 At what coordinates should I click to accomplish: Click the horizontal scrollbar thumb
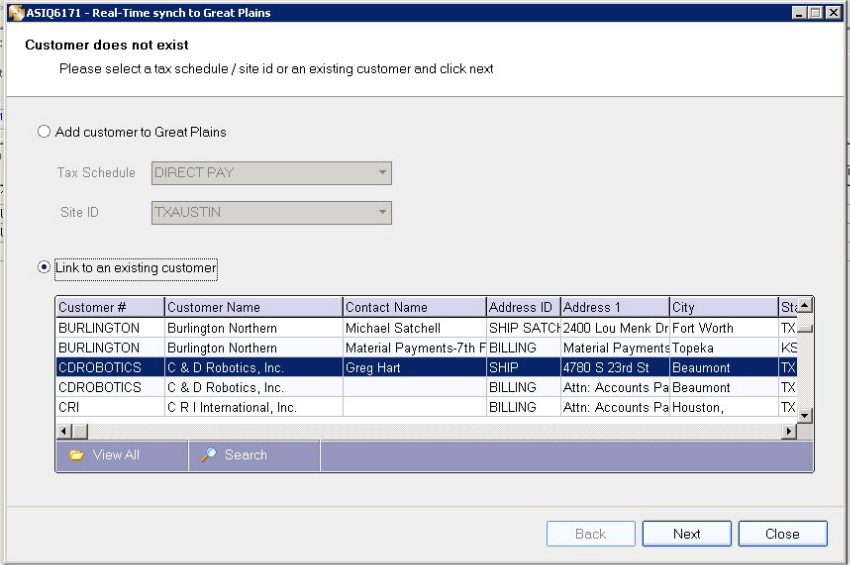click(80, 432)
